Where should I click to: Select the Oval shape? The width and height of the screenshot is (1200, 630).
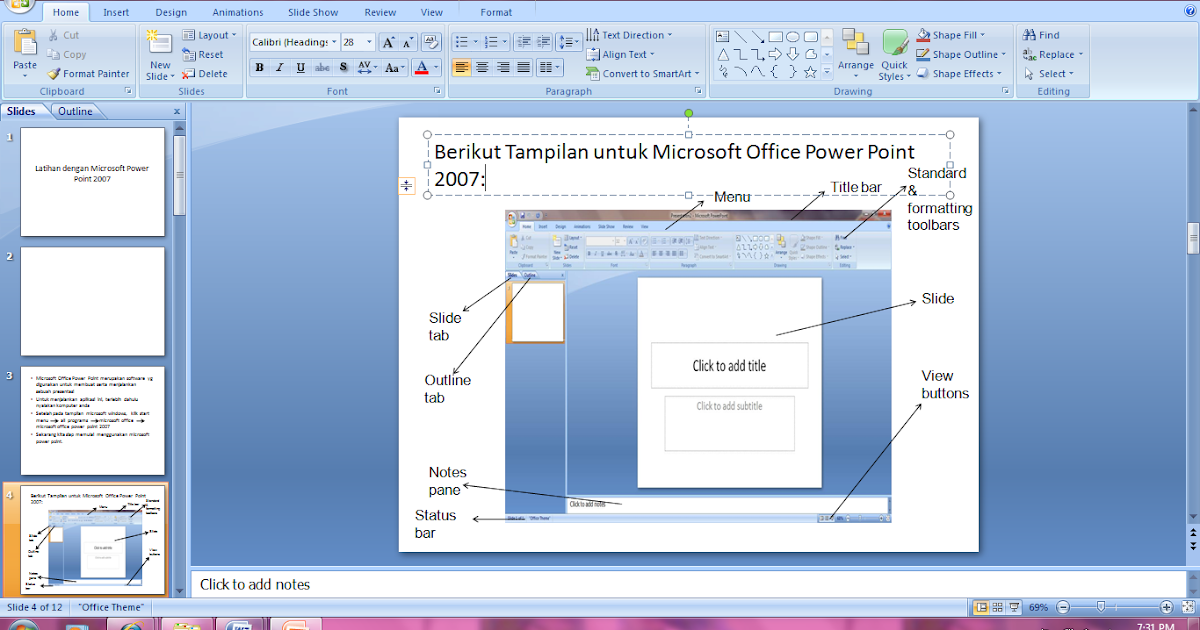point(792,36)
